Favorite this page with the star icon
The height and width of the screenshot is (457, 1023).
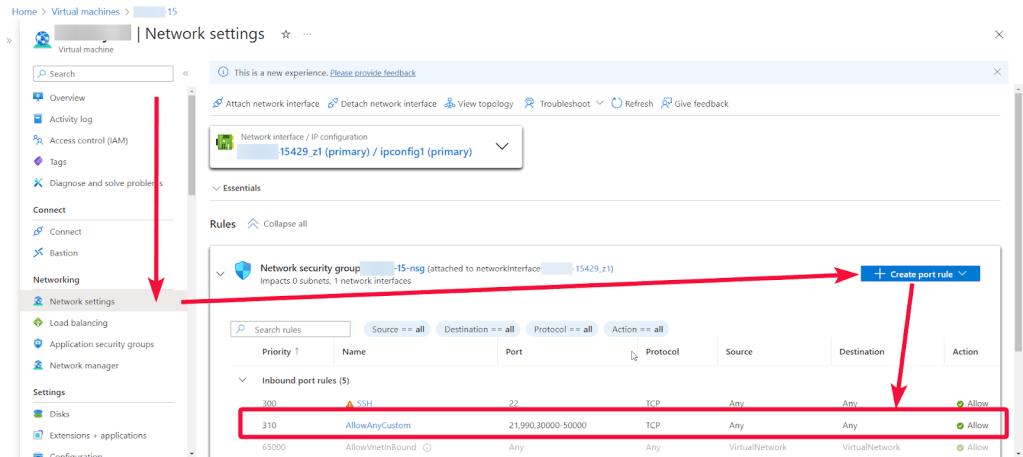pos(286,34)
